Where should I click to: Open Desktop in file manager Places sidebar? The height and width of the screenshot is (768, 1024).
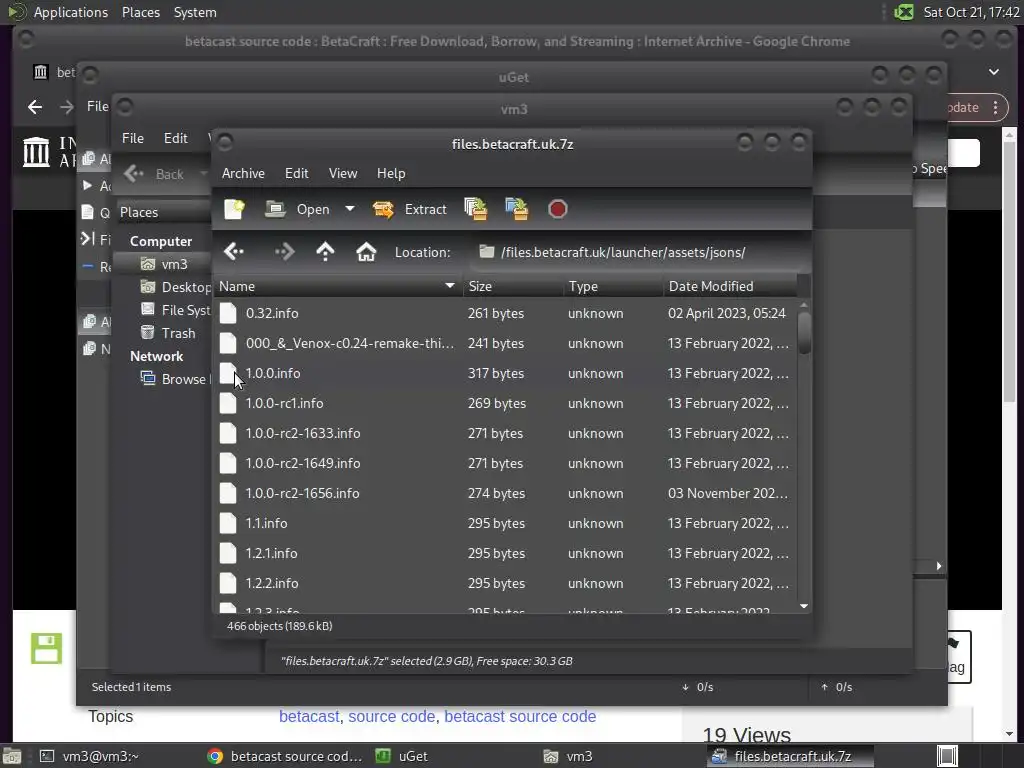[175, 287]
